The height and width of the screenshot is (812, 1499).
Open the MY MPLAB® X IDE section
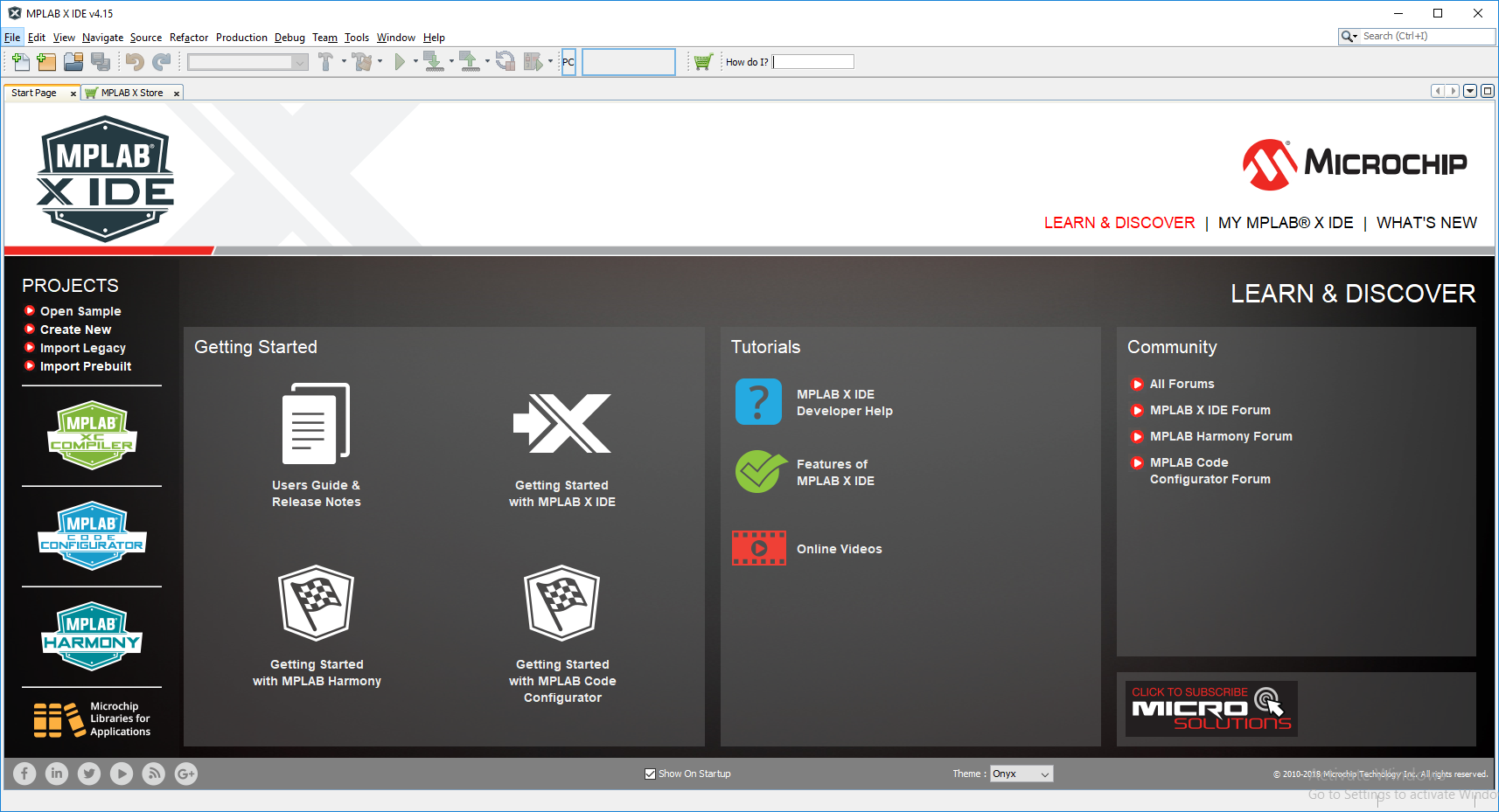(x=1286, y=223)
